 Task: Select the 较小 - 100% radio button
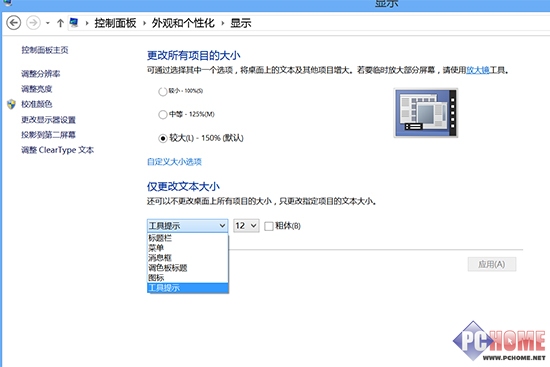162,92
